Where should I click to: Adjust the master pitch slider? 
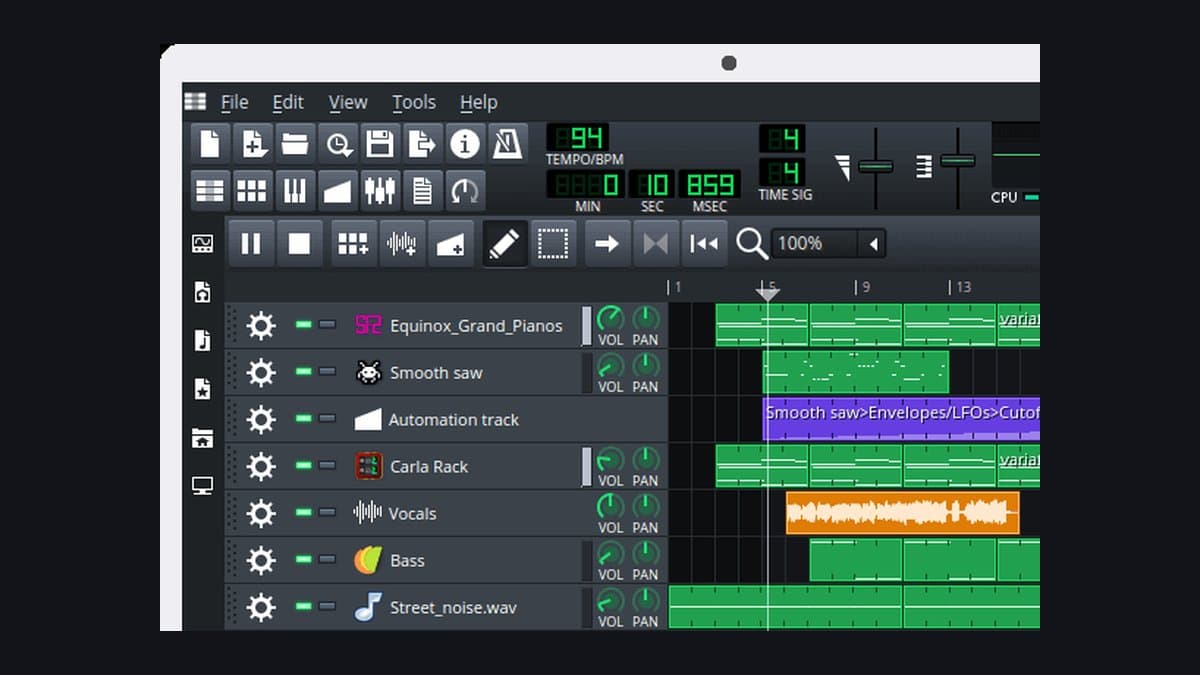pyautogui.click(x=957, y=160)
